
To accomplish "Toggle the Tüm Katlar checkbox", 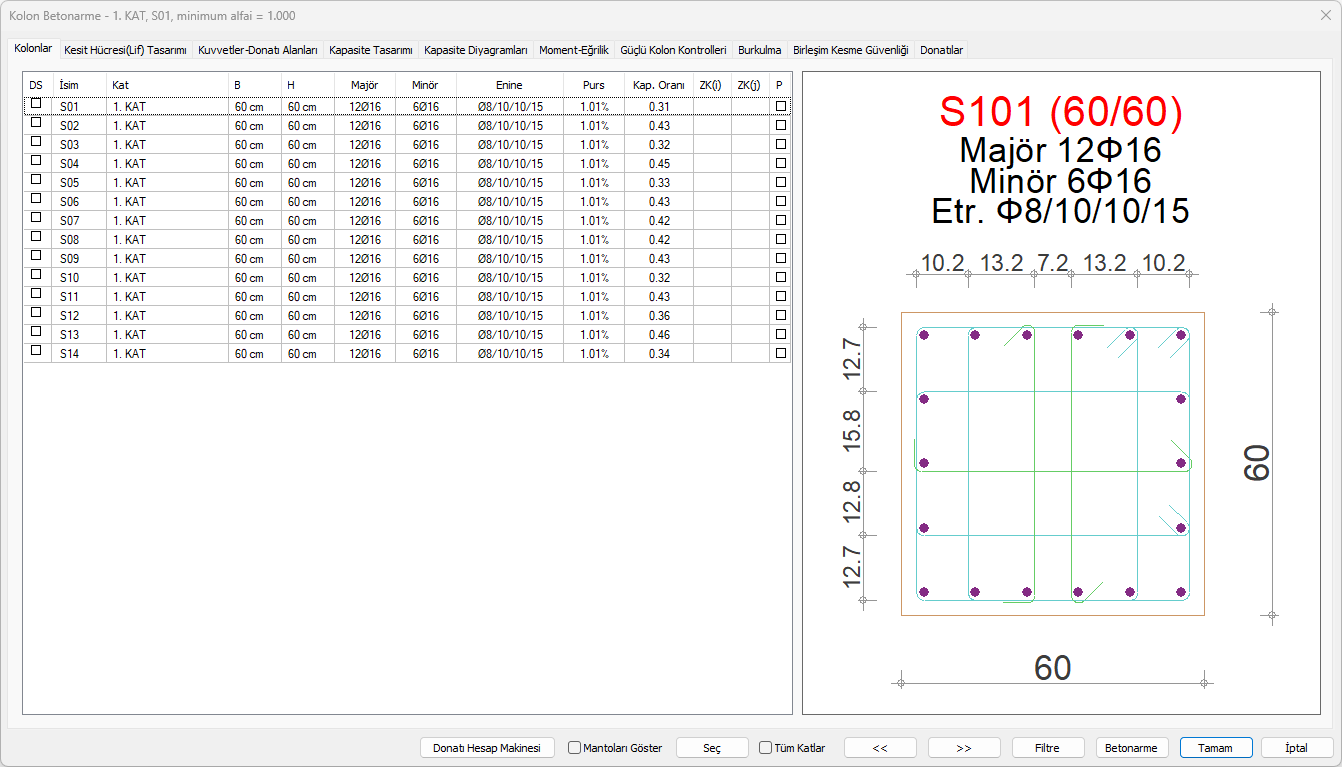I will pyautogui.click(x=766, y=748).
